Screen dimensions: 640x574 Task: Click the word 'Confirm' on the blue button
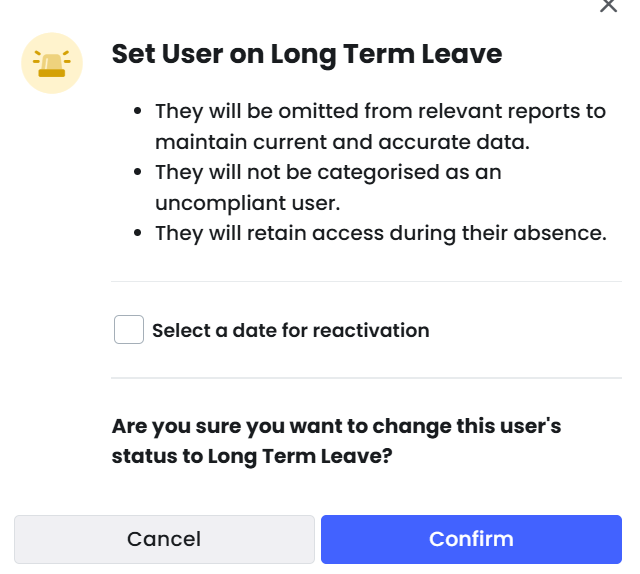tap(471, 539)
